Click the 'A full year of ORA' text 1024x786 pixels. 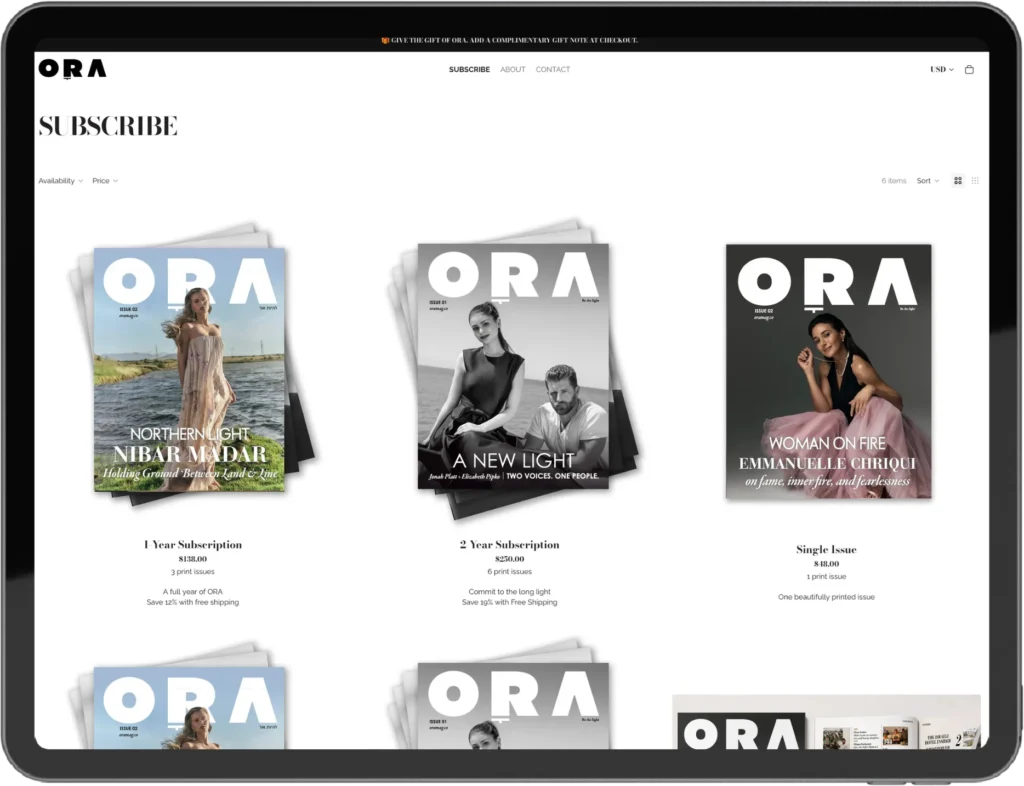click(x=193, y=592)
